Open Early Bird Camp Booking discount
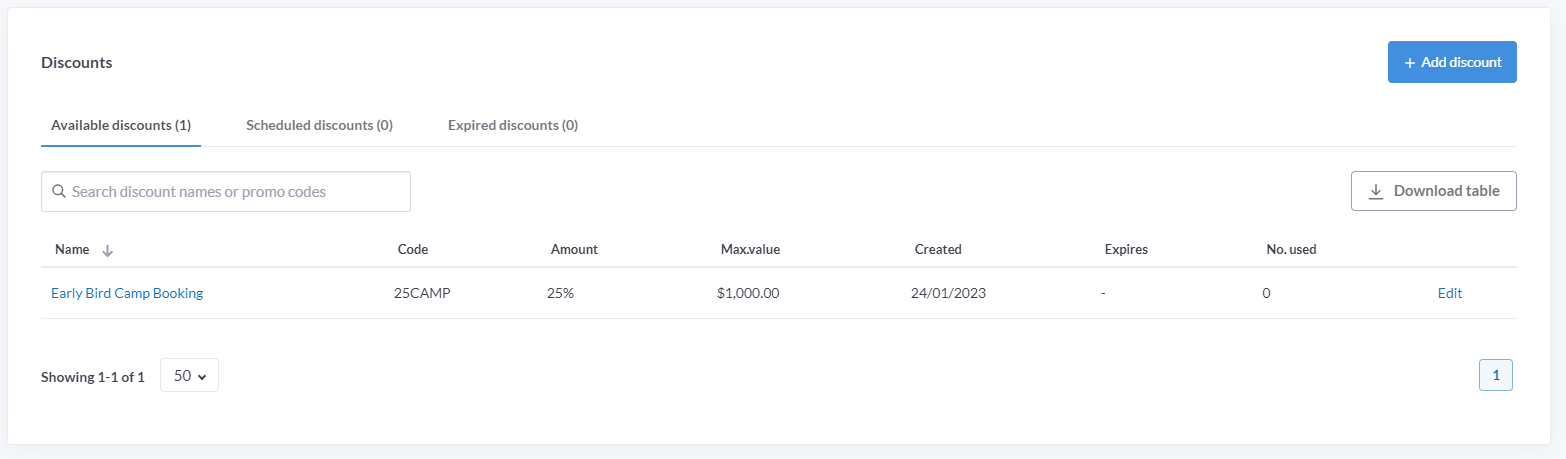 tap(127, 293)
